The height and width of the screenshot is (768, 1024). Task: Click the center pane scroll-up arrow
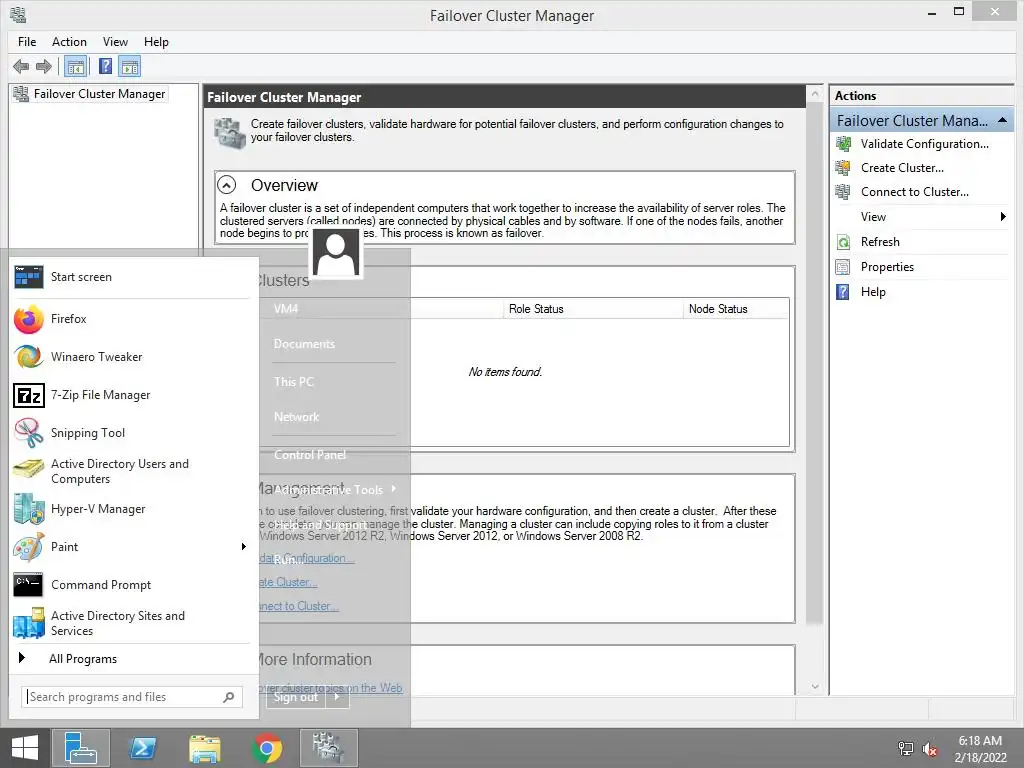coord(815,95)
